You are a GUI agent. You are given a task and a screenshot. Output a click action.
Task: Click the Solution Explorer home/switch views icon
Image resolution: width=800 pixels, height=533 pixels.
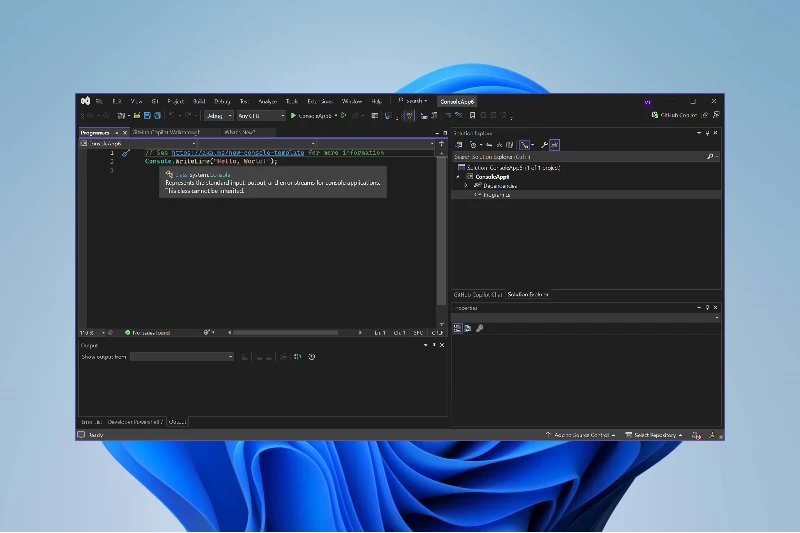click(459, 145)
